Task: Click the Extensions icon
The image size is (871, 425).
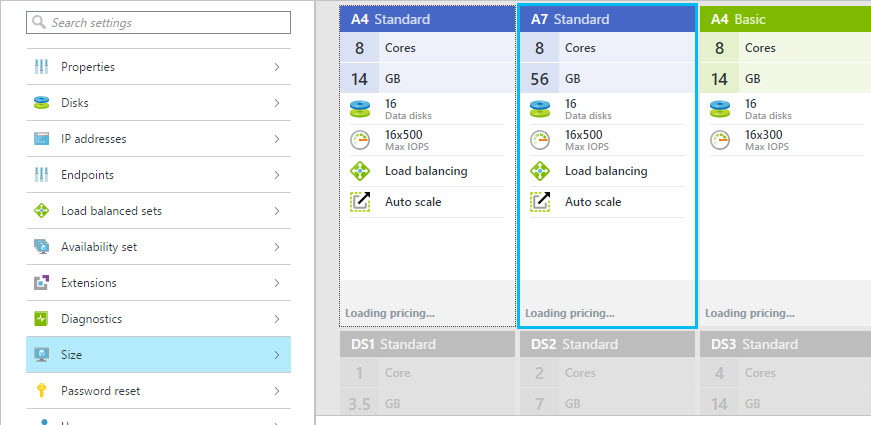Action: click(x=41, y=283)
